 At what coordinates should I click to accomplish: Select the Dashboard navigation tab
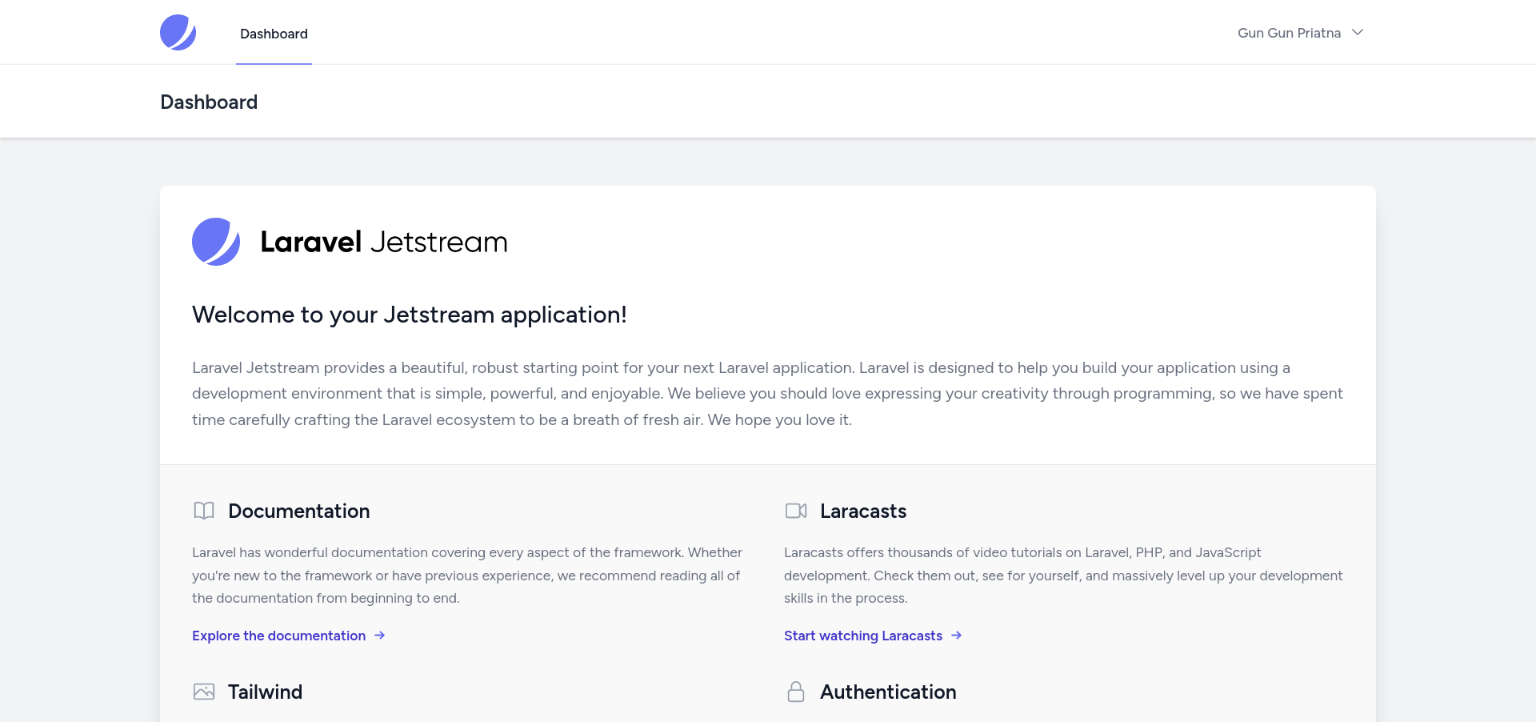point(273,33)
